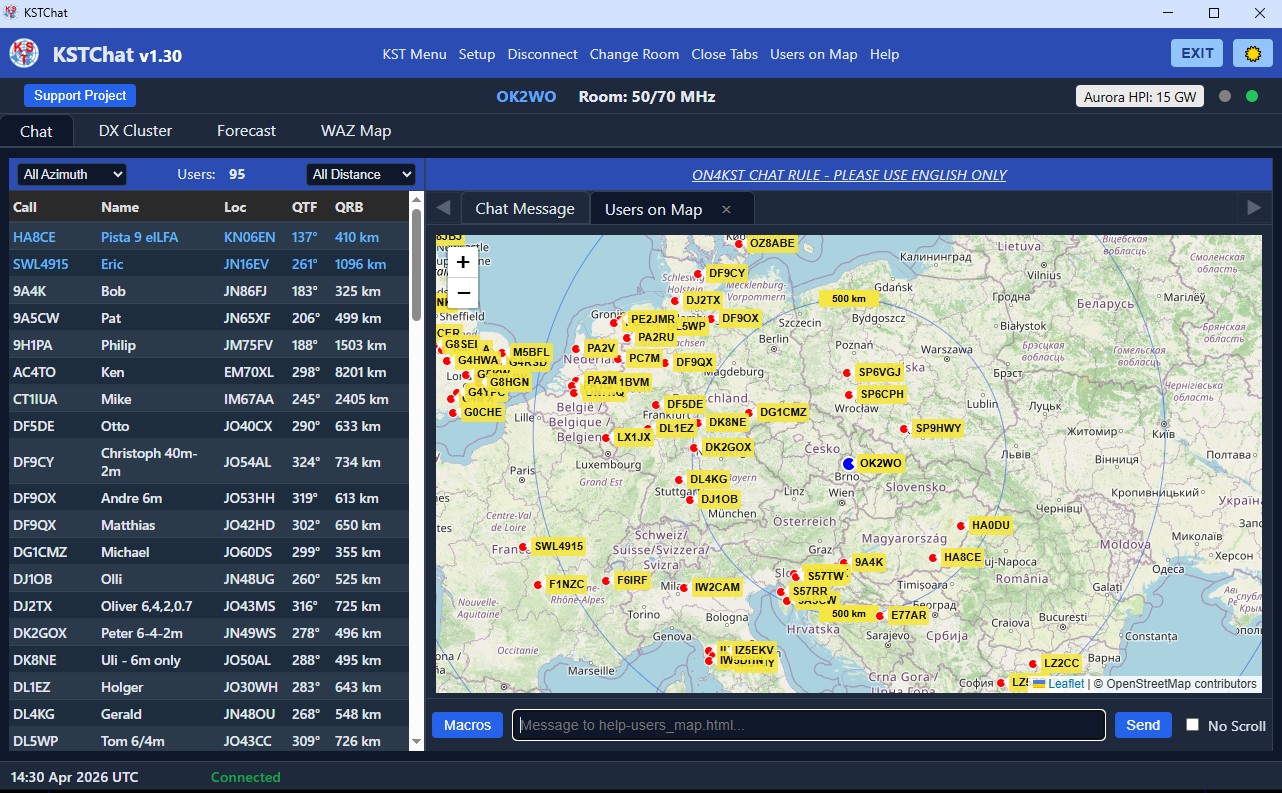Click the right tab scroll arrow
This screenshot has height=793, width=1282.
[1254, 208]
